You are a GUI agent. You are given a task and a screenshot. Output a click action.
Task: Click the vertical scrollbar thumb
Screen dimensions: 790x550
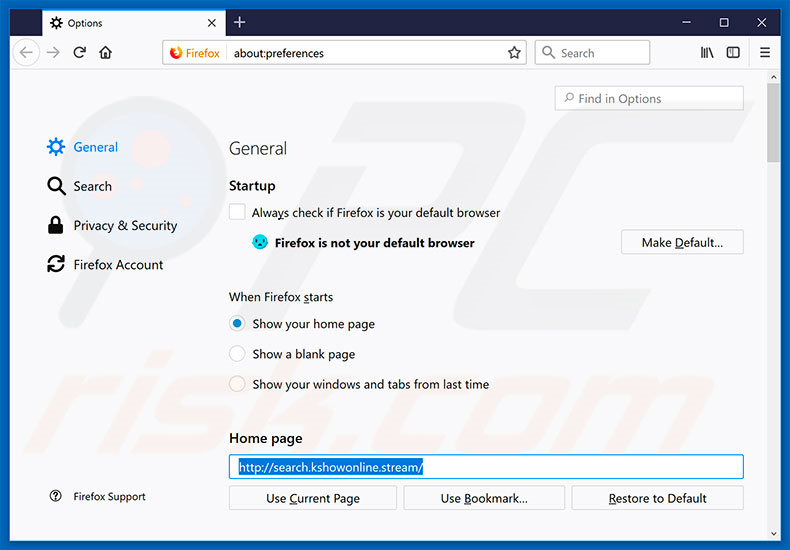[773, 122]
